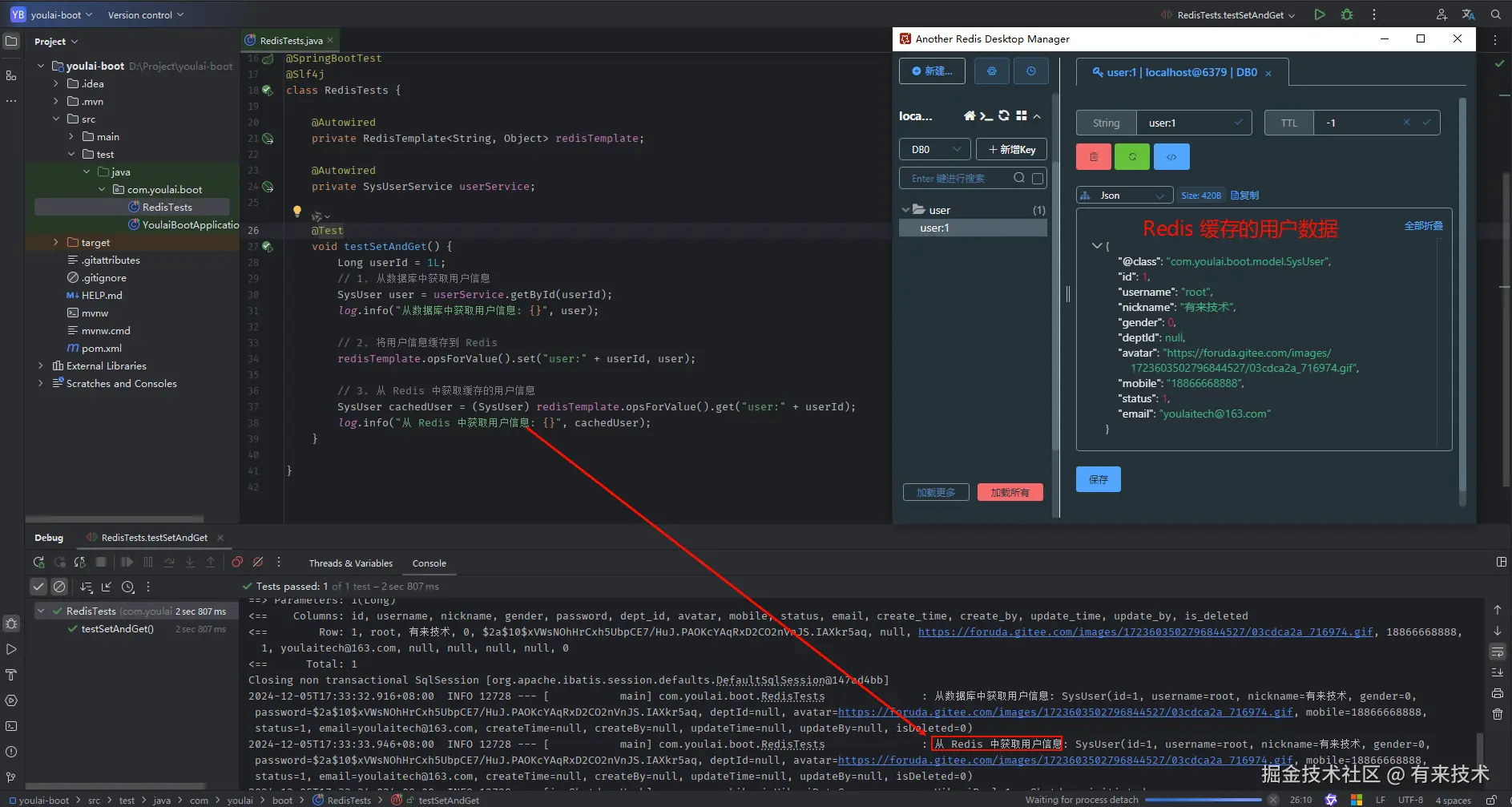
Task: Reload key value with green refresh button
Action: 1132,157
